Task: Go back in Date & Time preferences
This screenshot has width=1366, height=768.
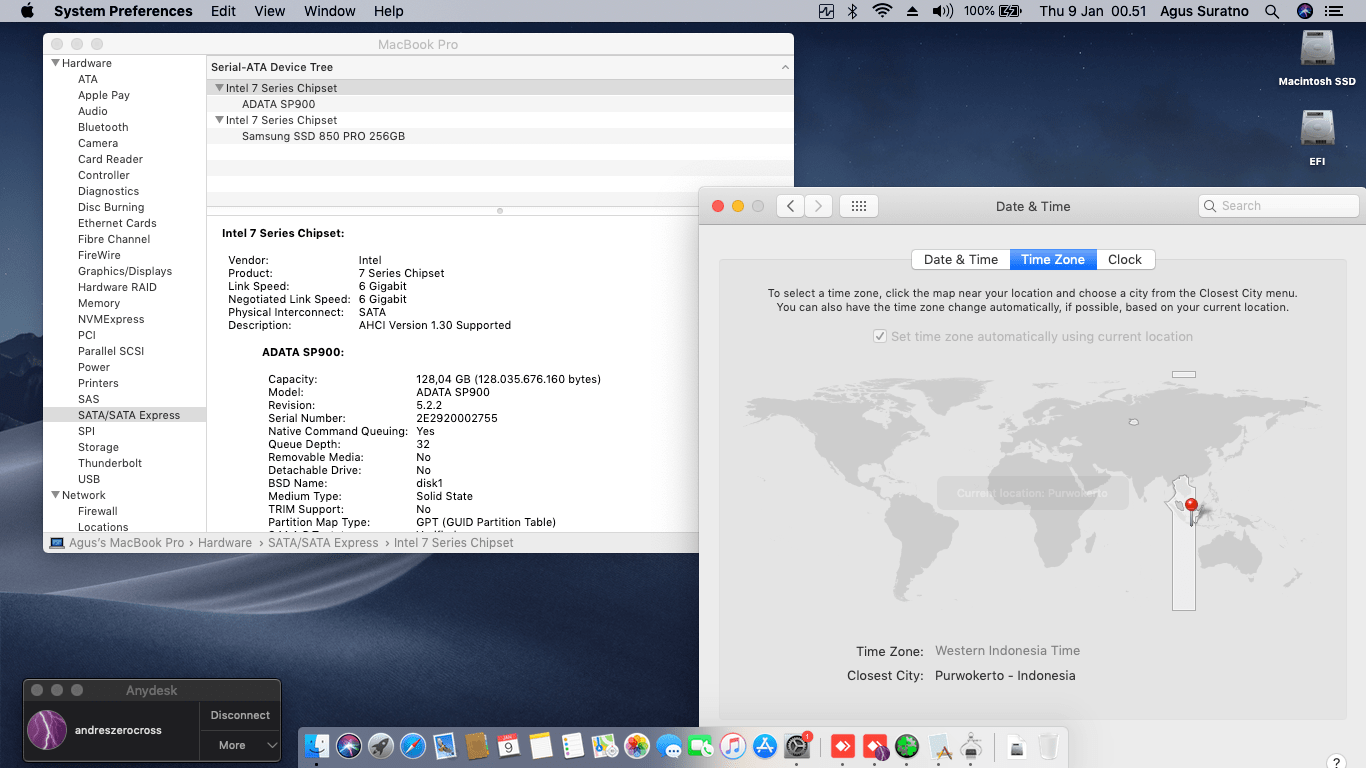Action: pos(790,206)
